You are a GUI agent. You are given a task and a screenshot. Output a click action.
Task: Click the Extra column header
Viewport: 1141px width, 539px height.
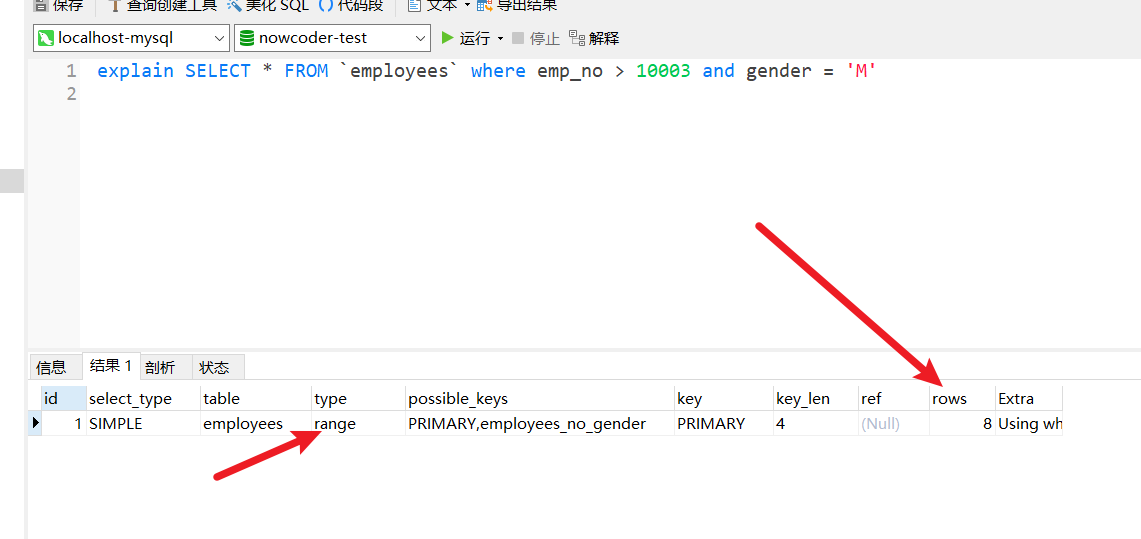[1029, 399]
